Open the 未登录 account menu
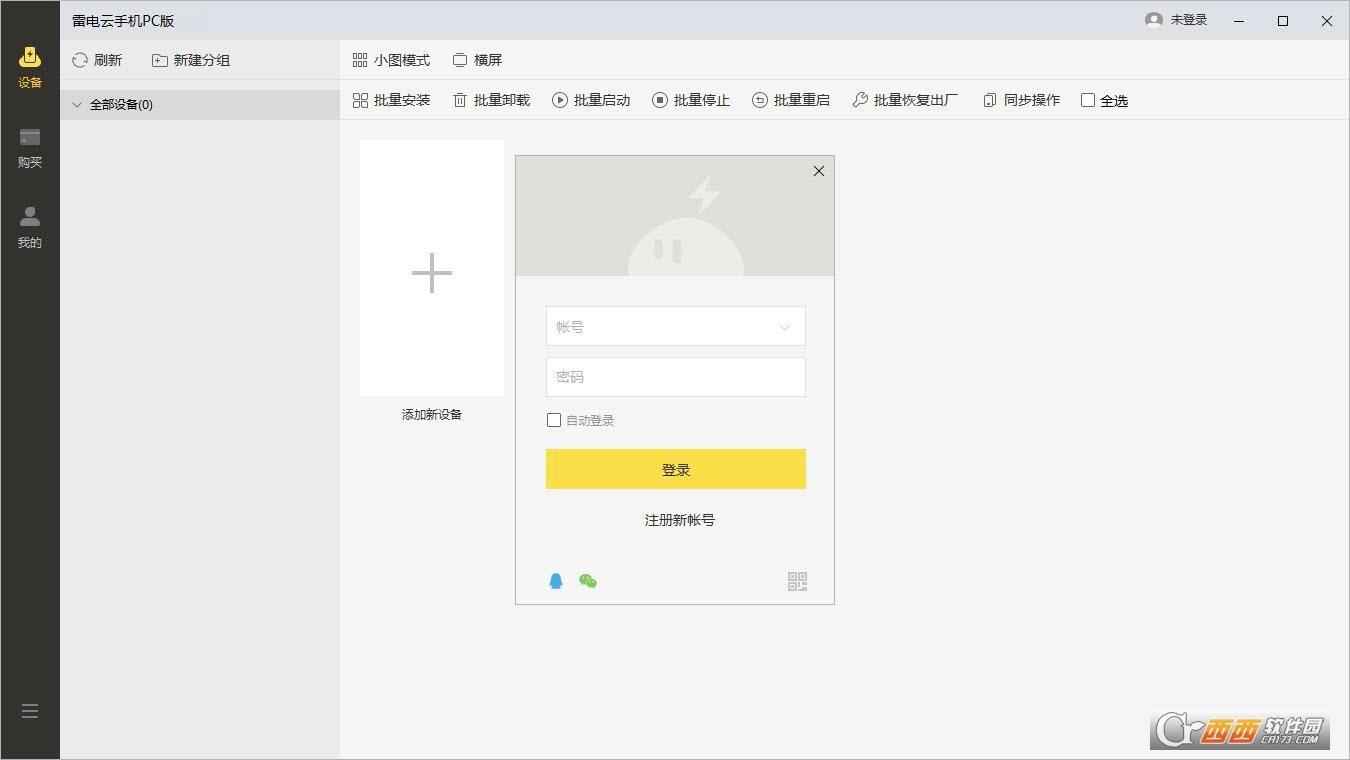Viewport: 1350px width, 760px height. point(1177,19)
